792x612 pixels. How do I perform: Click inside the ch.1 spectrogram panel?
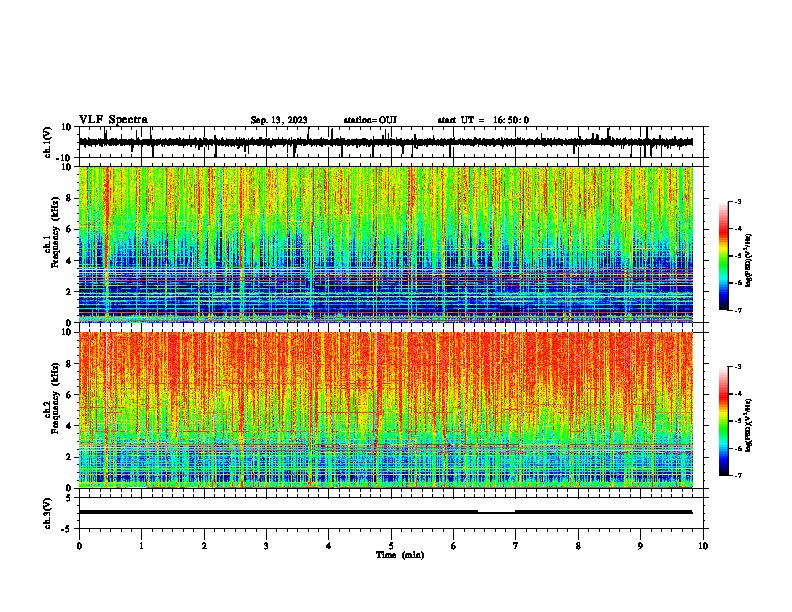point(385,244)
